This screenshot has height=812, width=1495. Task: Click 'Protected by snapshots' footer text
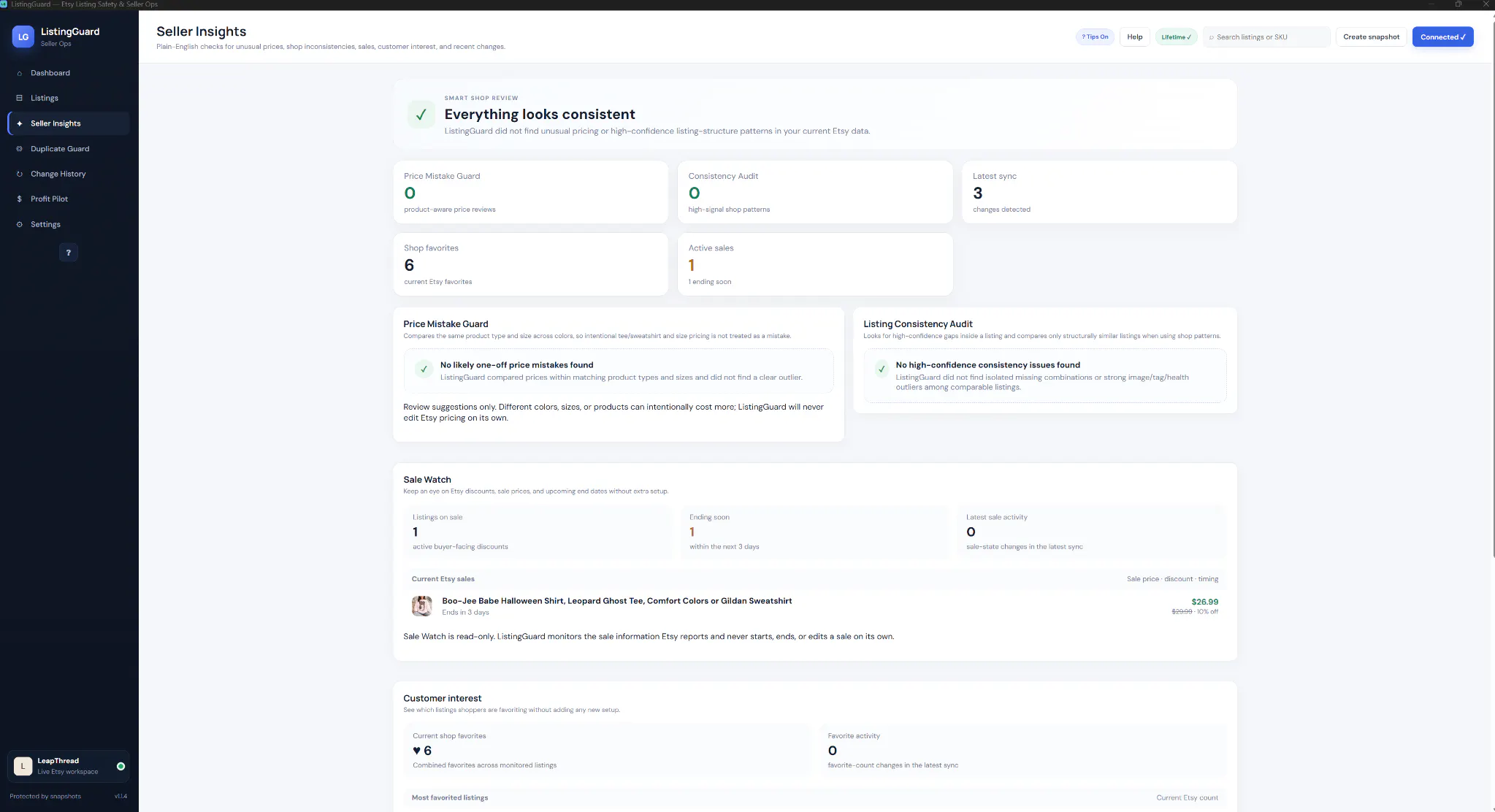point(45,797)
